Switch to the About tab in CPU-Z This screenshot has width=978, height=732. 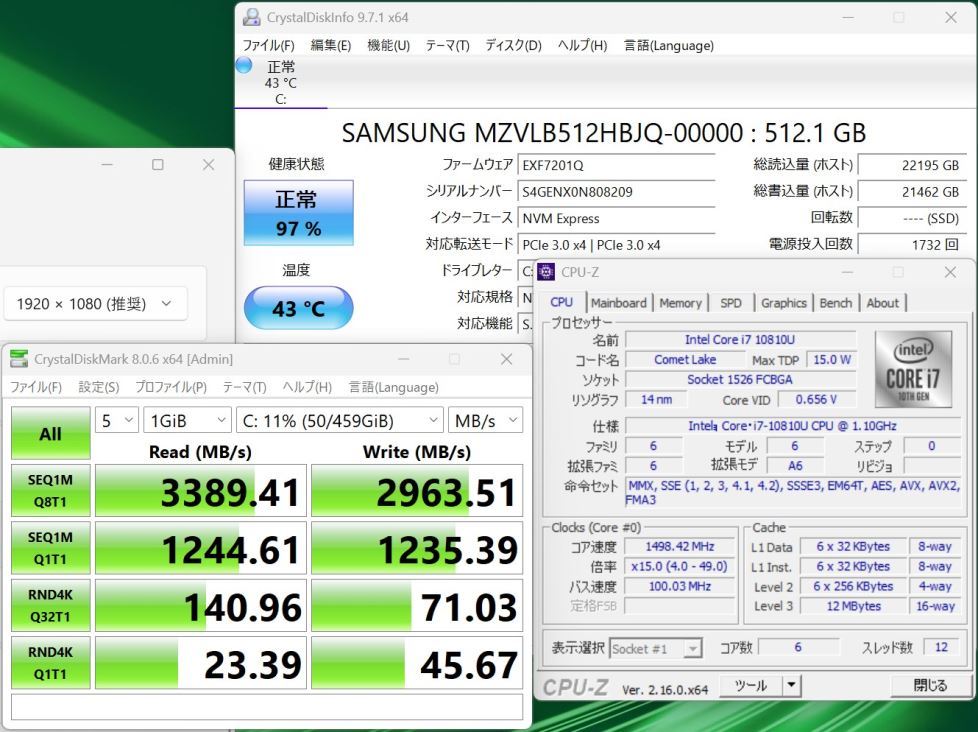883,303
